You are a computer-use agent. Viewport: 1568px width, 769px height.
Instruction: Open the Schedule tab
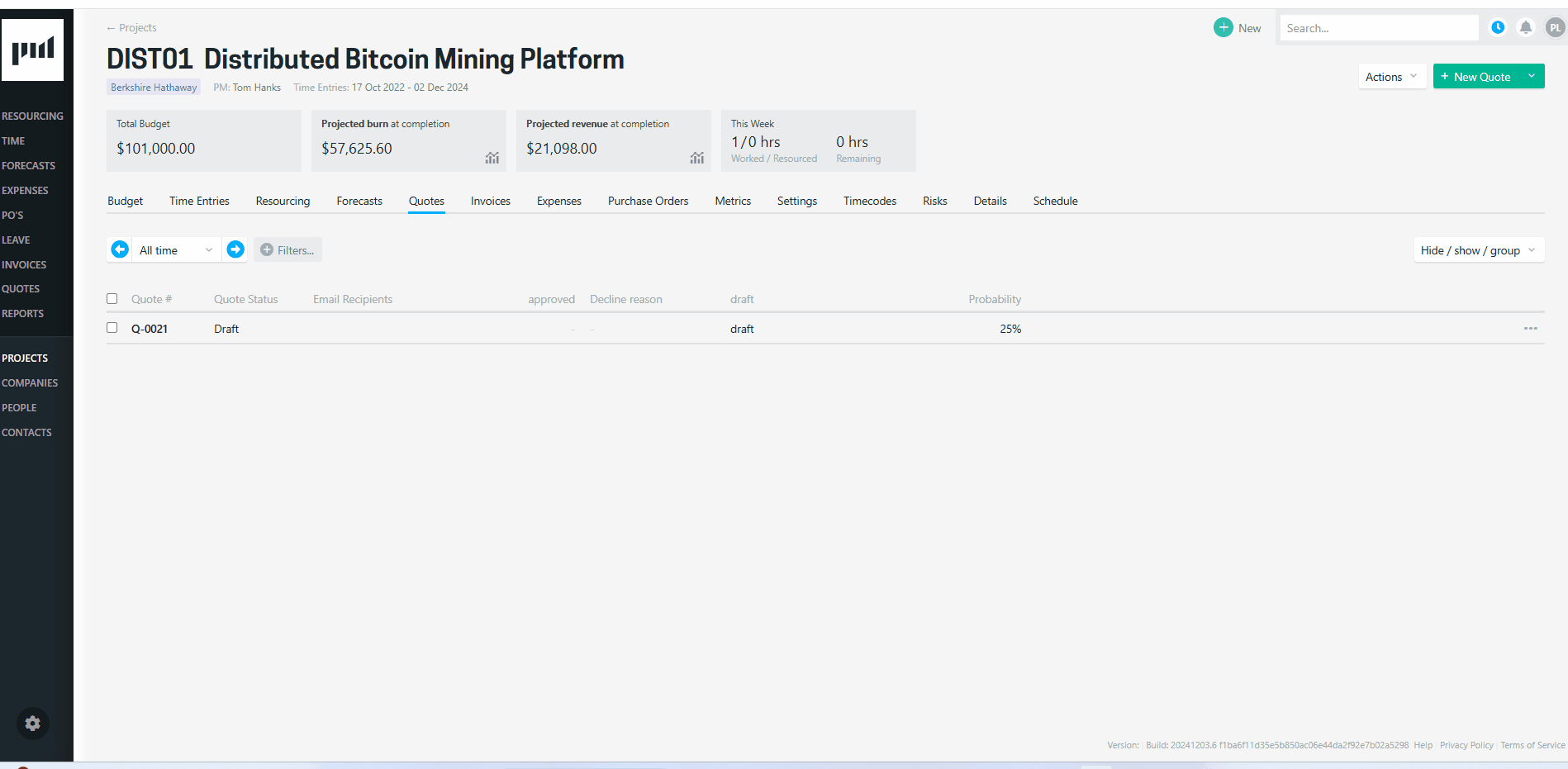pos(1056,201)
